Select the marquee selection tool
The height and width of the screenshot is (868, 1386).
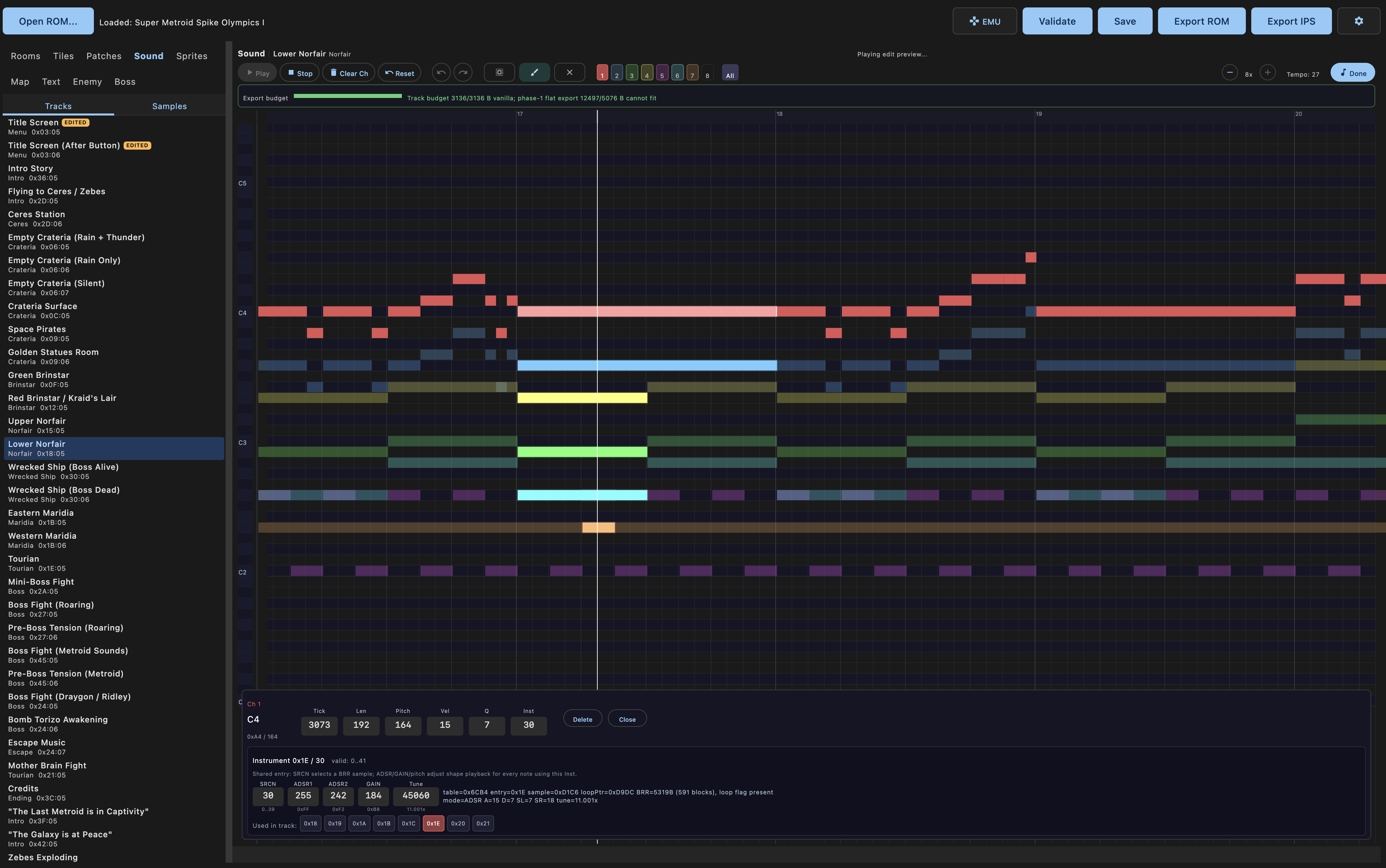coord(499,72)
